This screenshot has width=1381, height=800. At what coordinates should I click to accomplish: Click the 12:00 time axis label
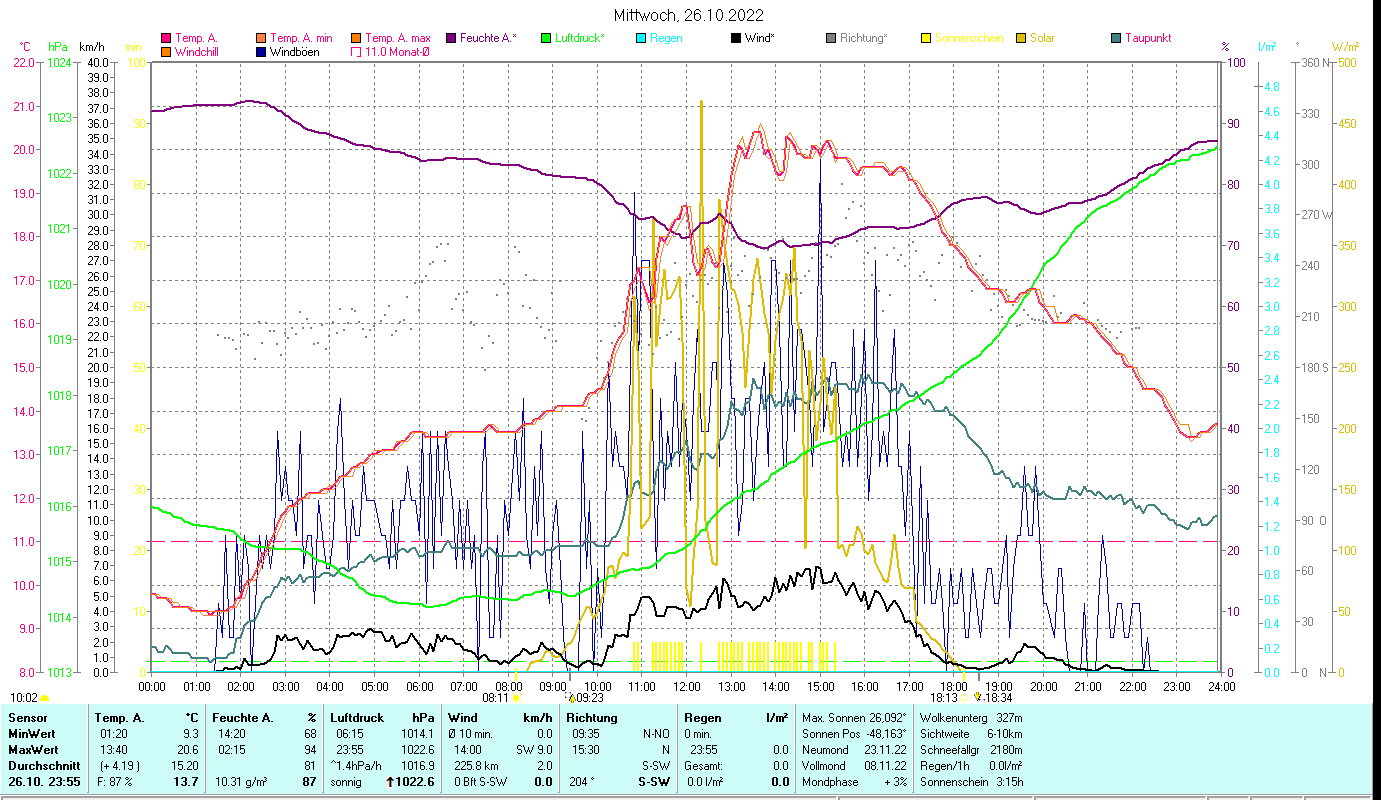(687, 686)
